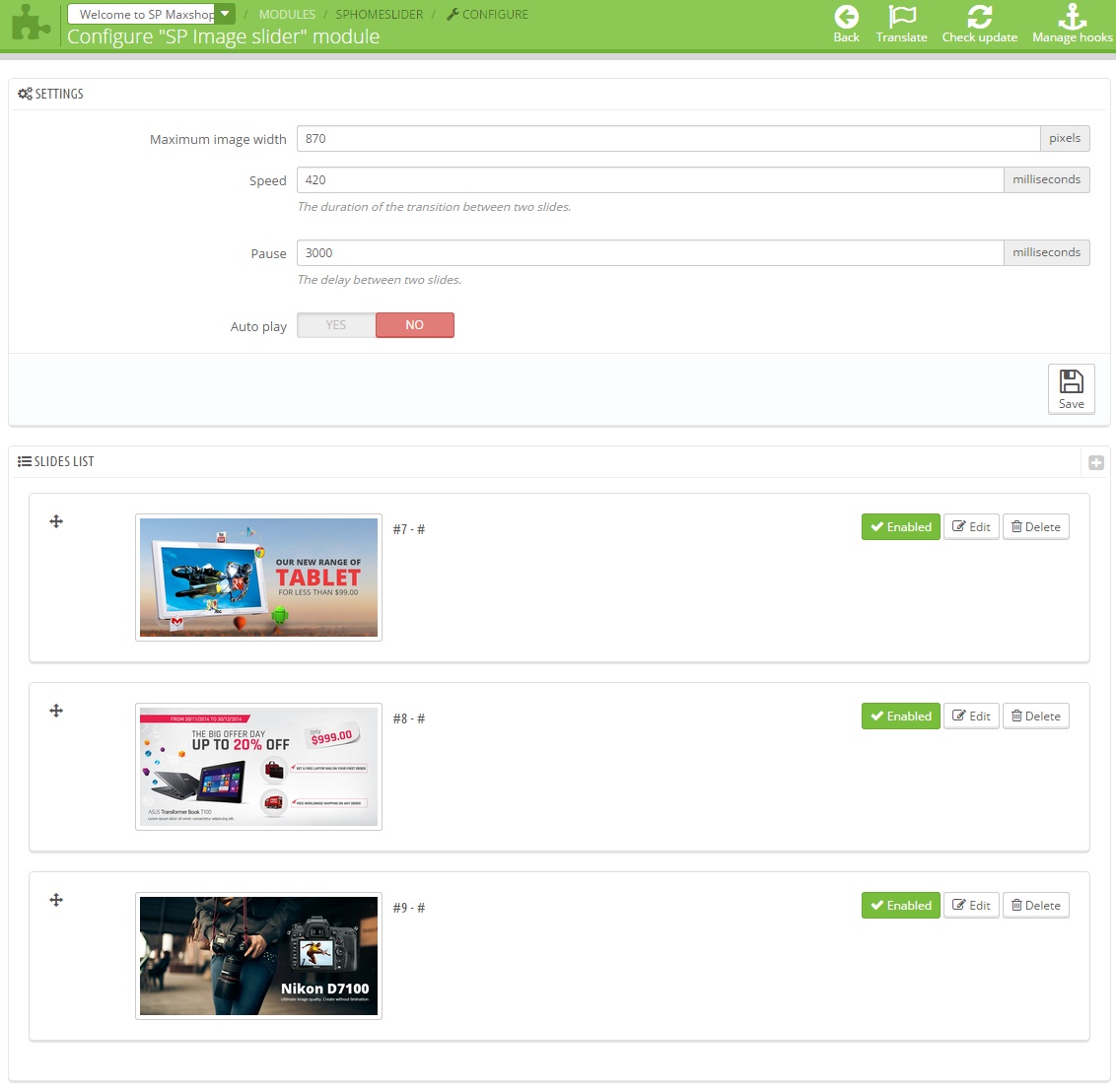The height and width of the screenshot is (1092, 1116).
Task: Click the Speed 'milliseconds' unit label
Action: point(1046,180)
